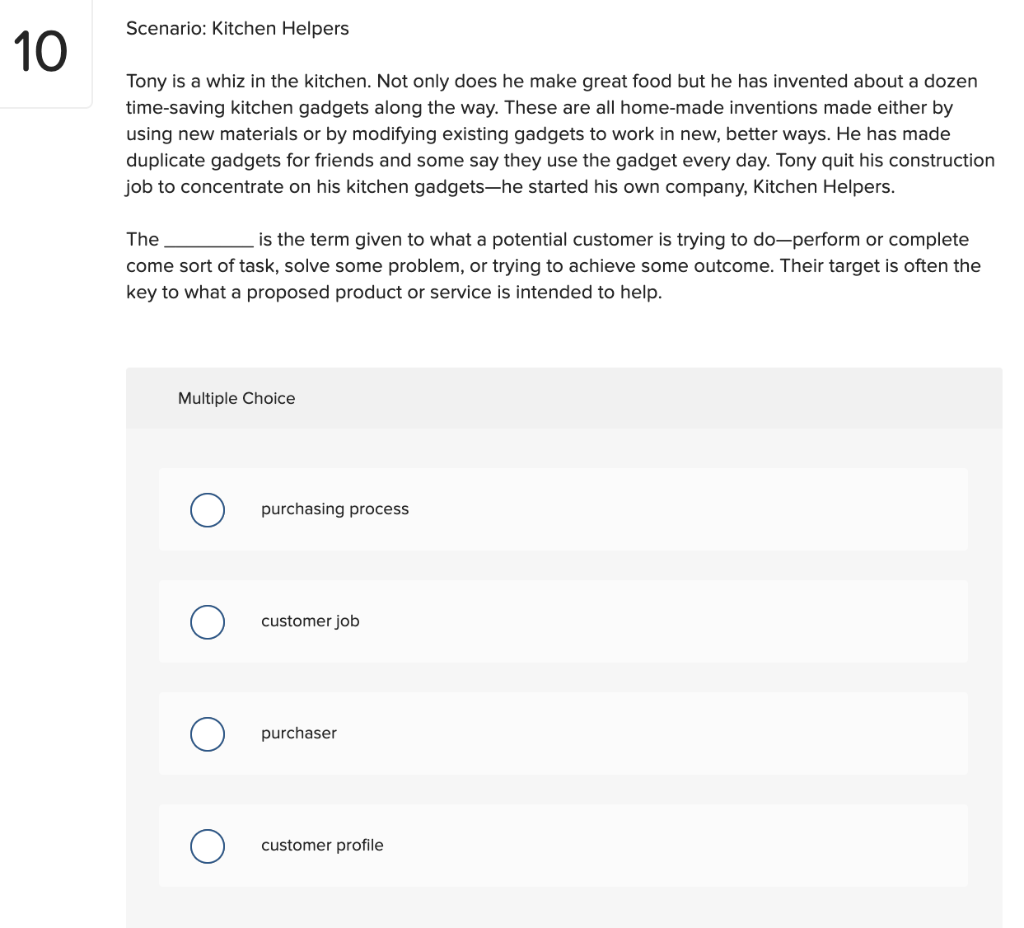Click the "purchasing process" answer text
Screen dimensions: 1024x928
335,509
